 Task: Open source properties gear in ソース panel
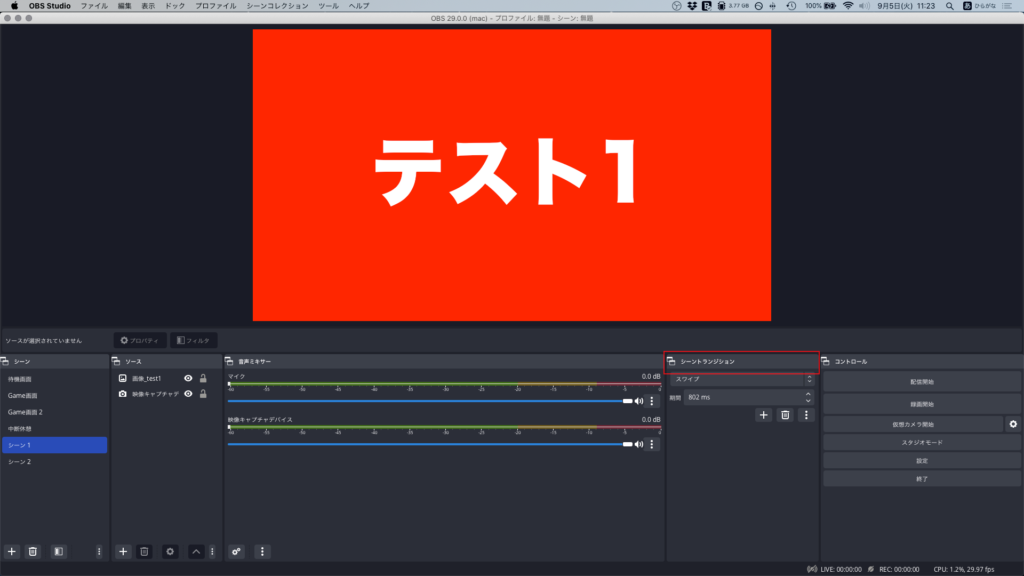coord(170,551)
